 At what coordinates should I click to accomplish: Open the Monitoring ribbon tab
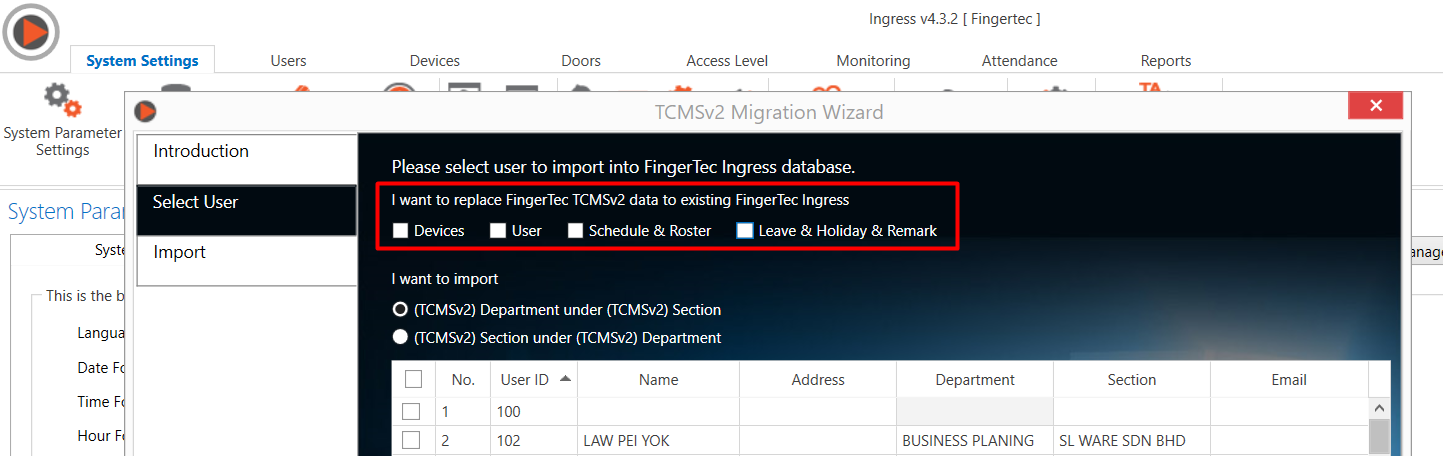coord(873,61)
